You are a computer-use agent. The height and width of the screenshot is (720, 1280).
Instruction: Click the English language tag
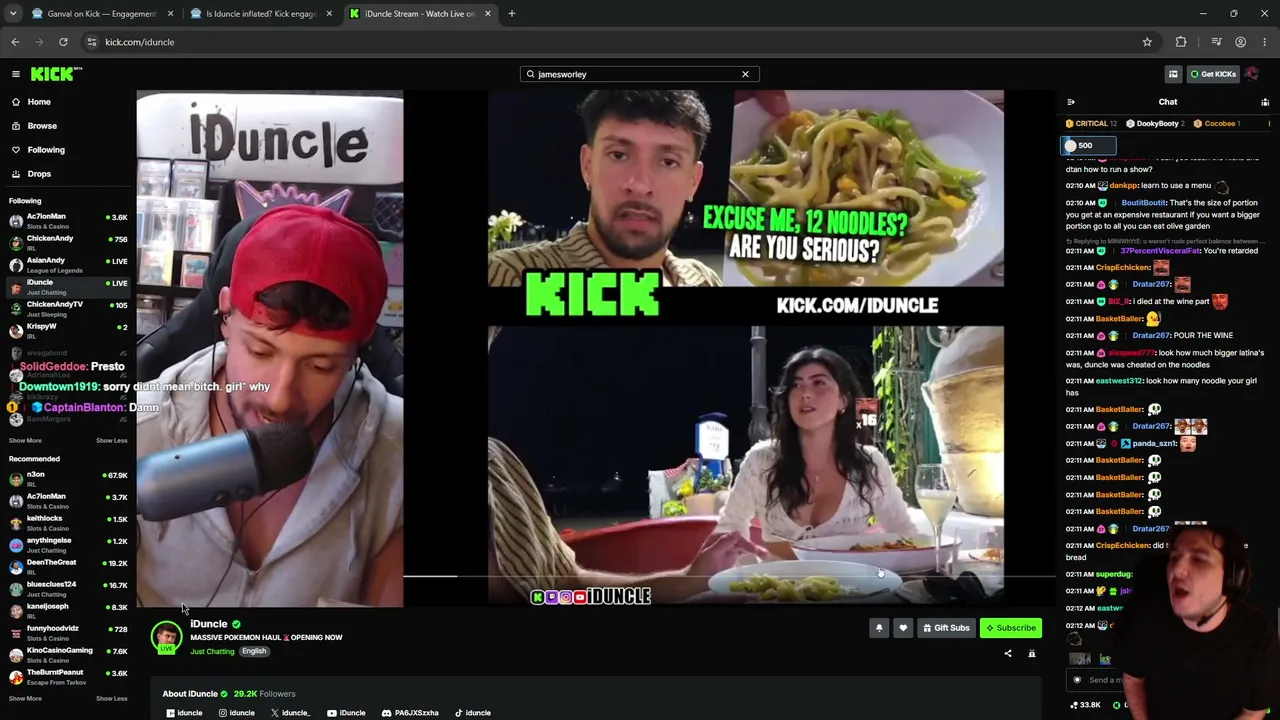pos(254,652)
